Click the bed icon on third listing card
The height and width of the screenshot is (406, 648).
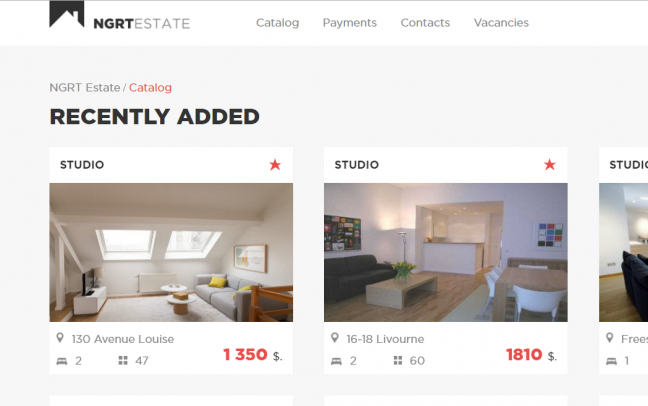pos(611,360)
